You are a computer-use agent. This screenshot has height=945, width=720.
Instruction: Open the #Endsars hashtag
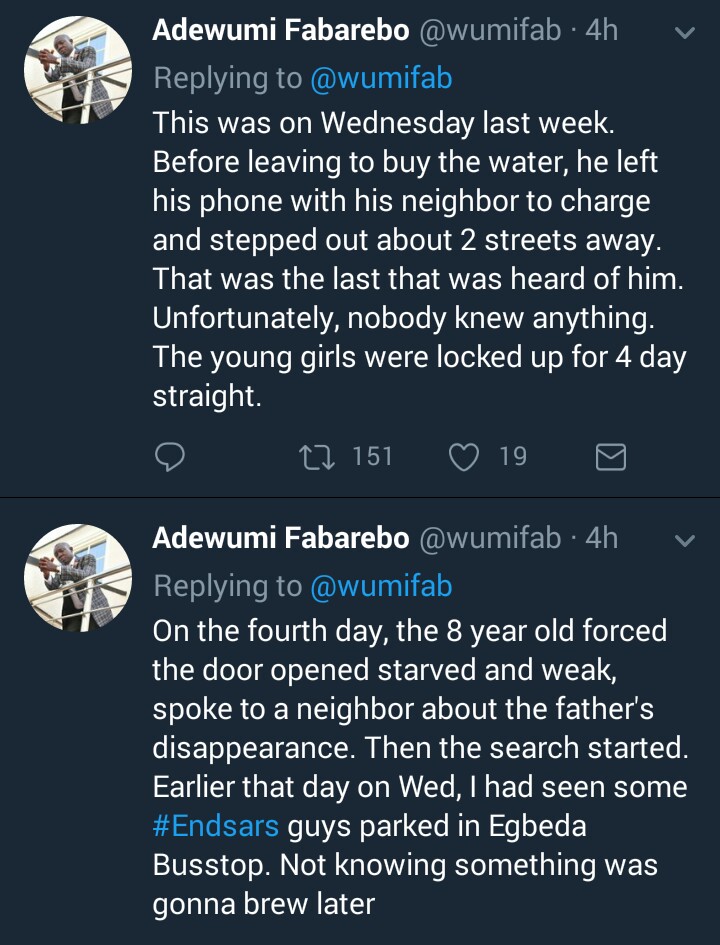point(216,827)
